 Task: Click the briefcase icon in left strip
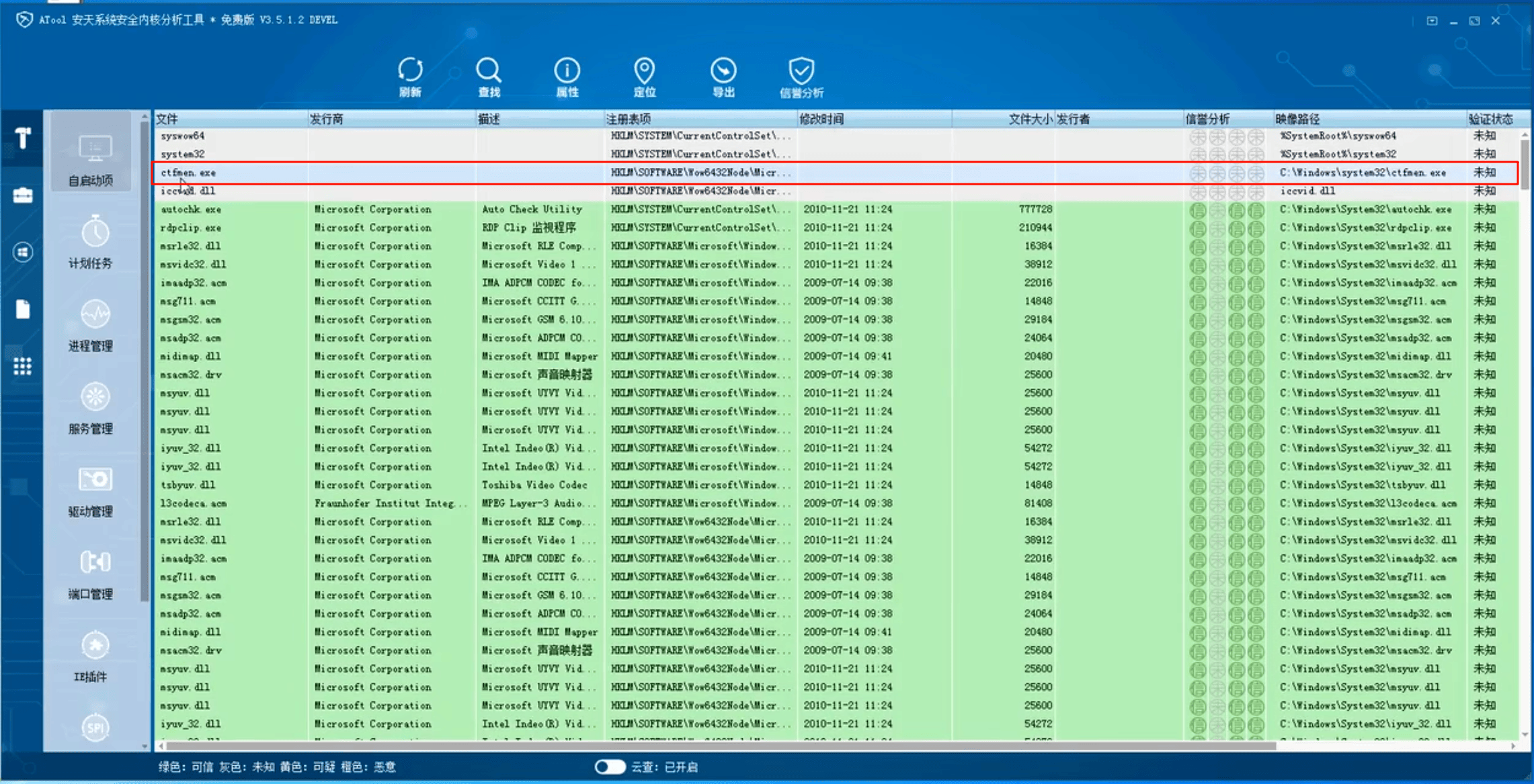tap(22, 195)
